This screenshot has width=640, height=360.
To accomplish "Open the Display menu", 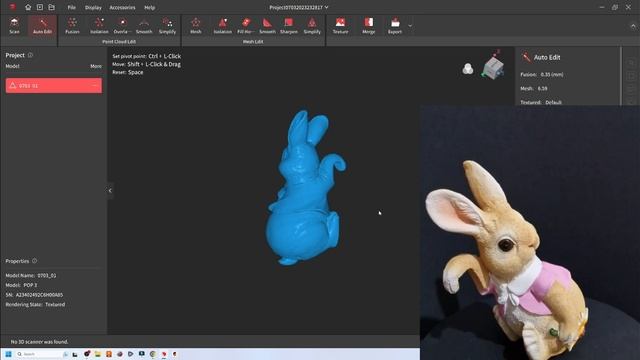I will coord(93,7).
